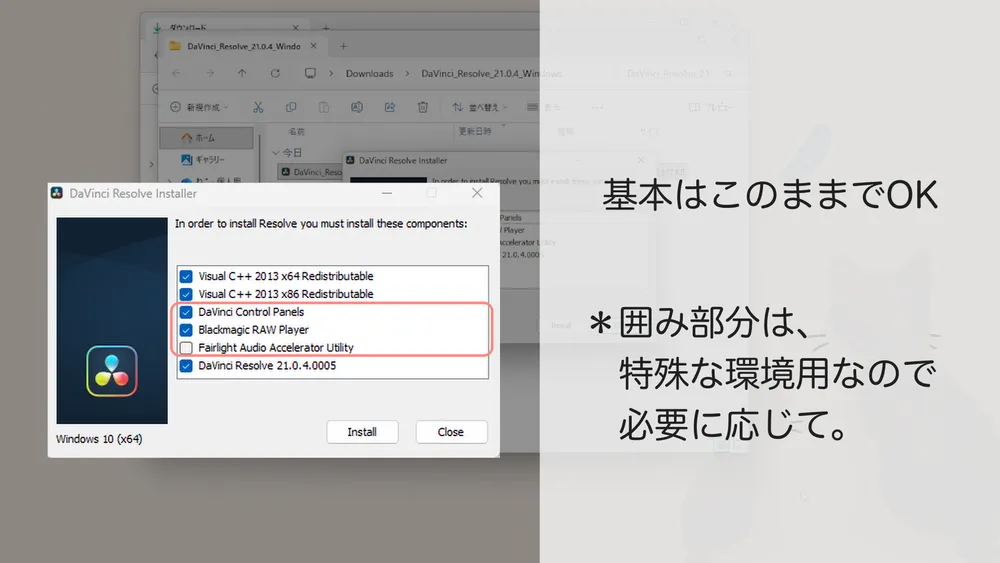1000x563 pixels.
Task: Select ギャラリー in Explorer sidebar
Action: pyautogui.click(x=205, y=159)
